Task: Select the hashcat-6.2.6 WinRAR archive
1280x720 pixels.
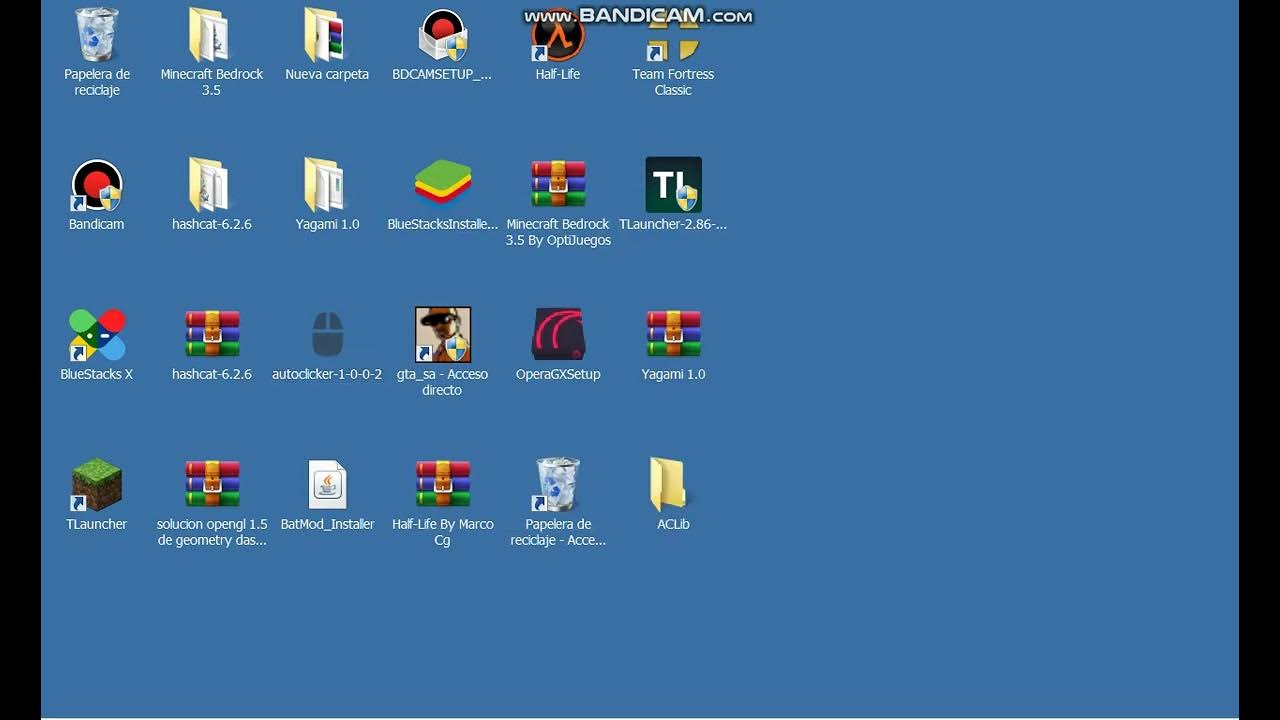Action: pos(212,334)
